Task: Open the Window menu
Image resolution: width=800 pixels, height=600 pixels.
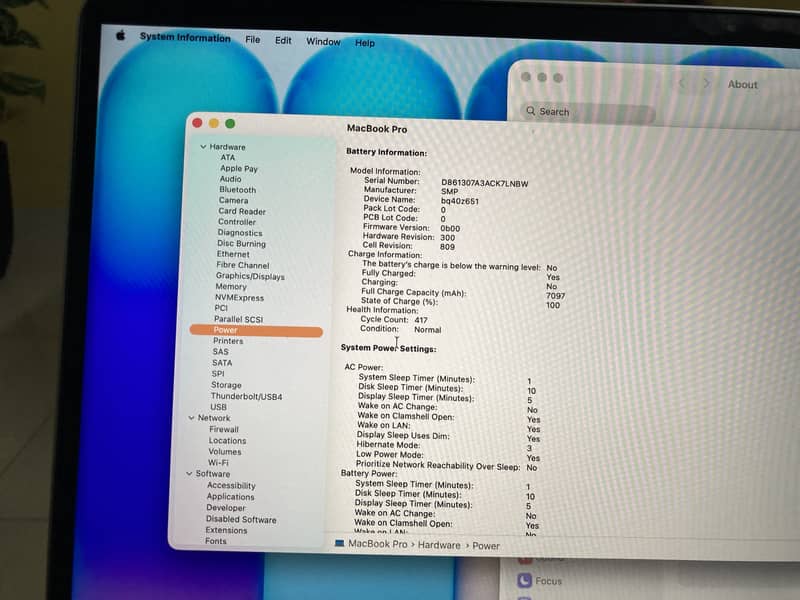Action: [323, 42]
